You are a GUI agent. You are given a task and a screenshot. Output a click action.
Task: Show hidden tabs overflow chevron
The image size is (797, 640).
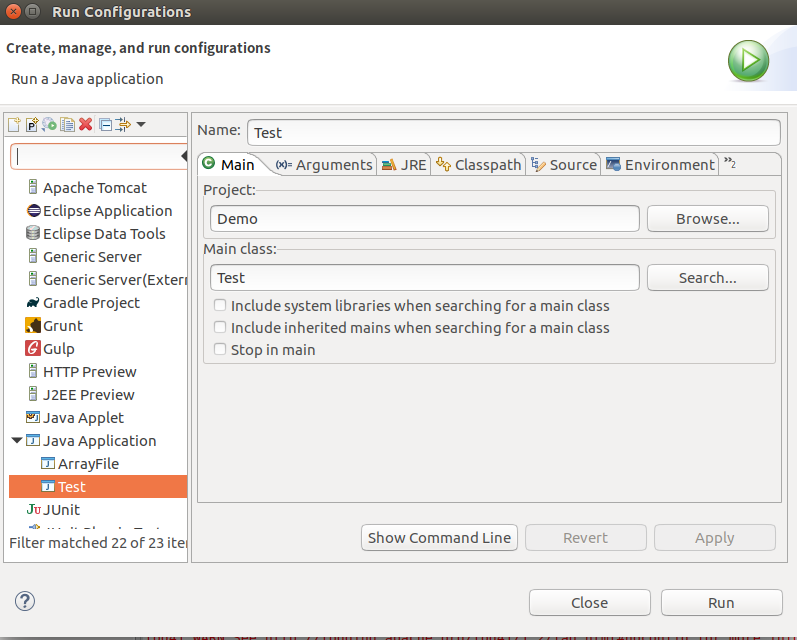click(x=730, y=163)
